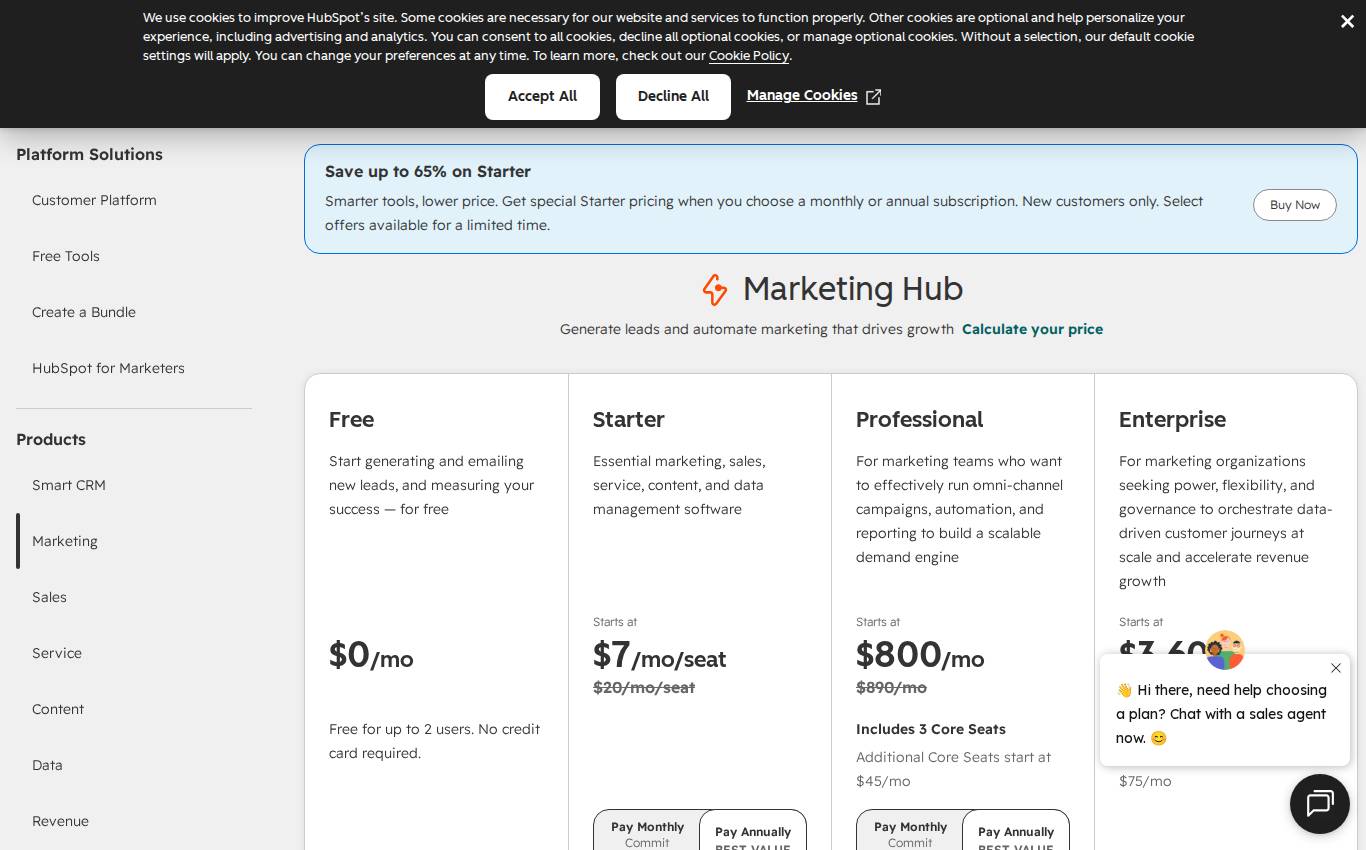Click the Starter plan heading
Image resolution: width=1366 pixels, height=850 pixels.
coord(629,419)
